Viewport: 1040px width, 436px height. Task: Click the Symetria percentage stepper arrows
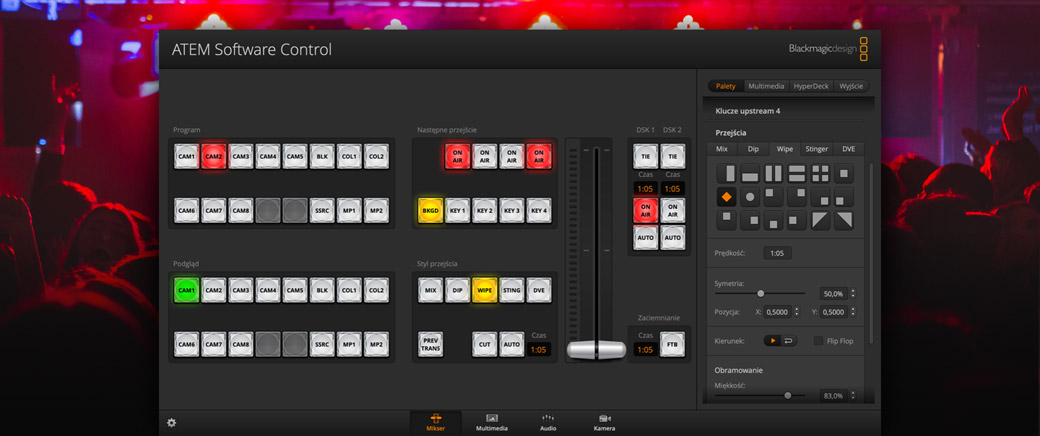click(852, 294)
